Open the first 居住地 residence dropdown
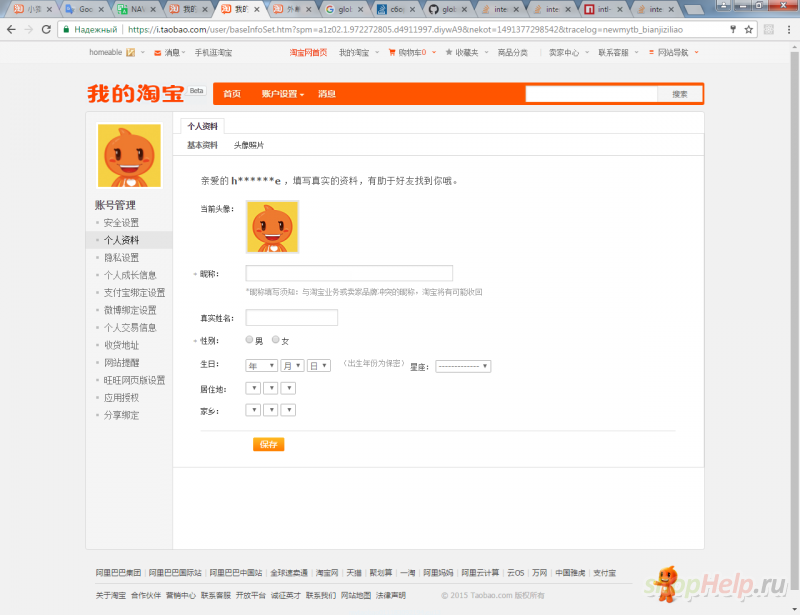 coord(253,388)
